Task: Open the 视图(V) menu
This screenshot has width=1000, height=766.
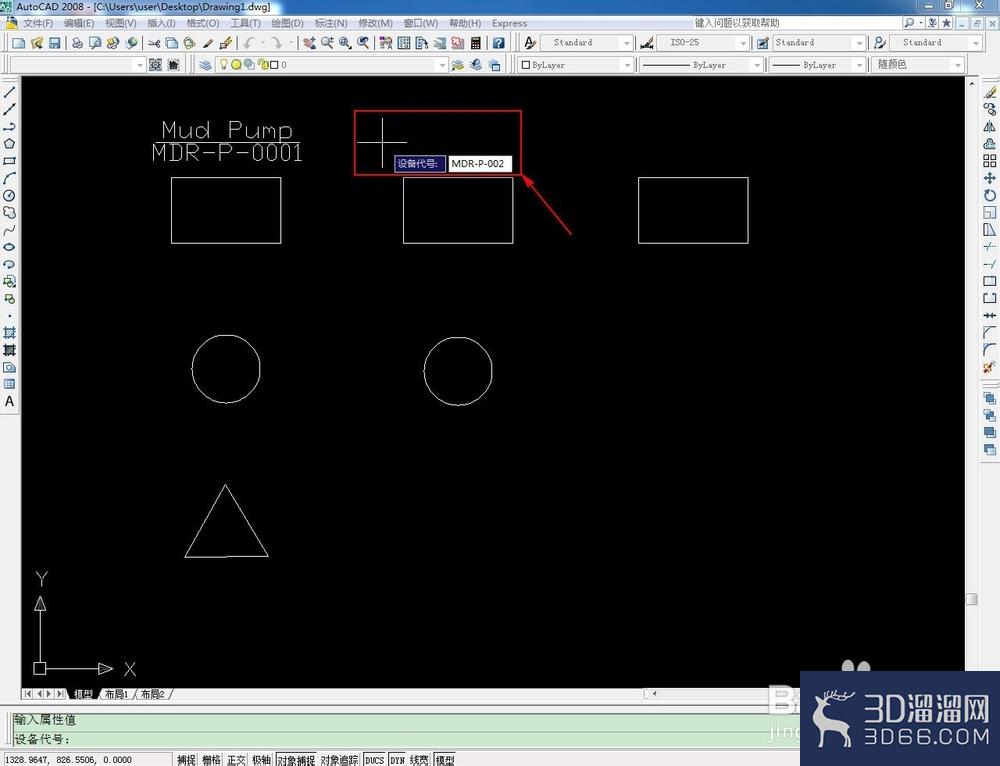Action: click(x=121, y=23)
